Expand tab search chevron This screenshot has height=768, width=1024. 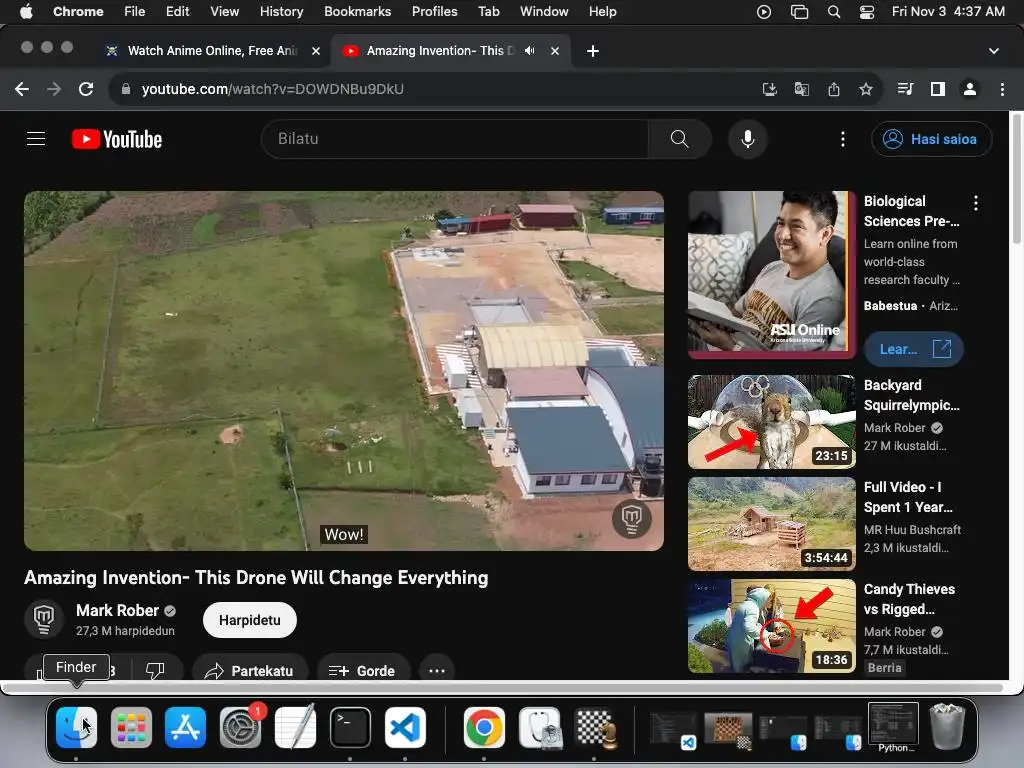coord(993,51)
